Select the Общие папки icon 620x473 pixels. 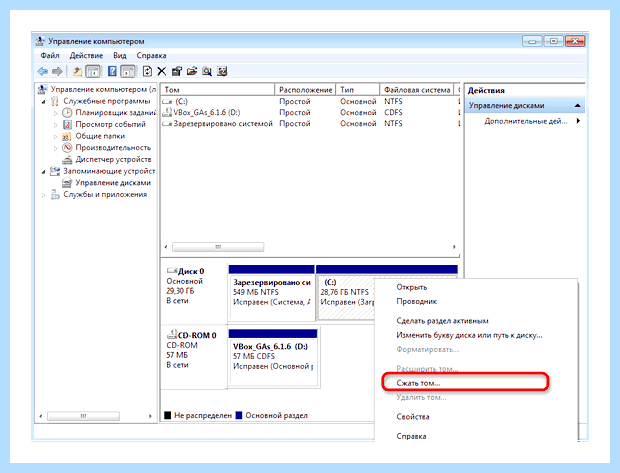[x=67, y=136]
